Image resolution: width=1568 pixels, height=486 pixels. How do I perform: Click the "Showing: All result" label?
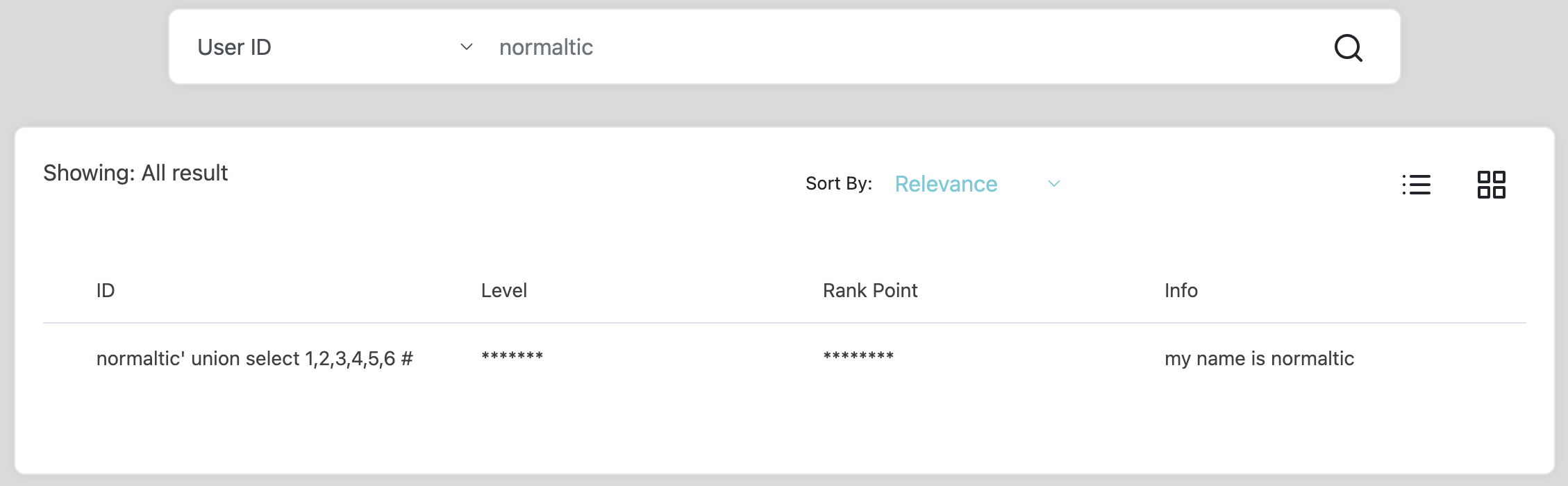(x=135, y=173)
